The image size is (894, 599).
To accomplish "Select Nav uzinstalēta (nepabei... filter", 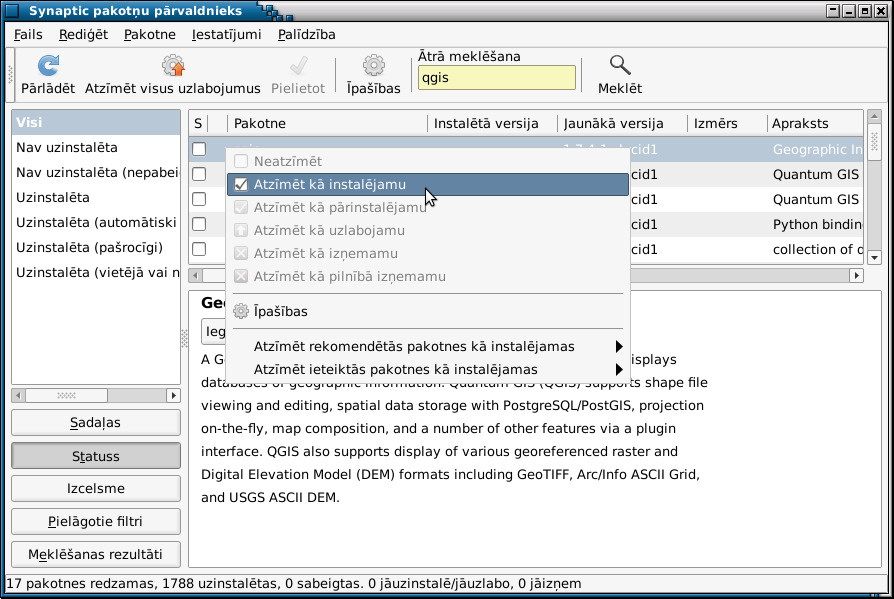I will click(x=96, y=173).
